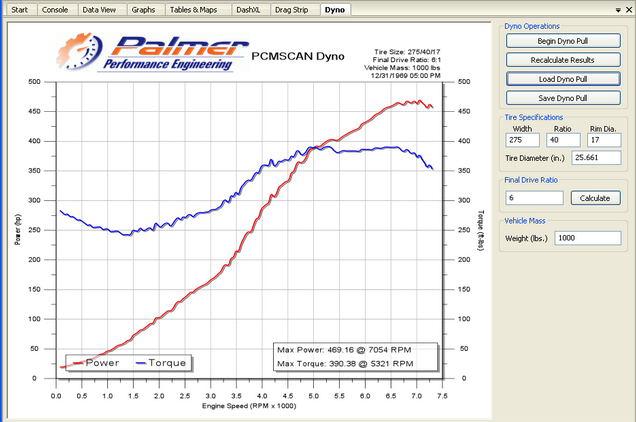Focus the Tire Diameter field

click(x=597, y=157)
